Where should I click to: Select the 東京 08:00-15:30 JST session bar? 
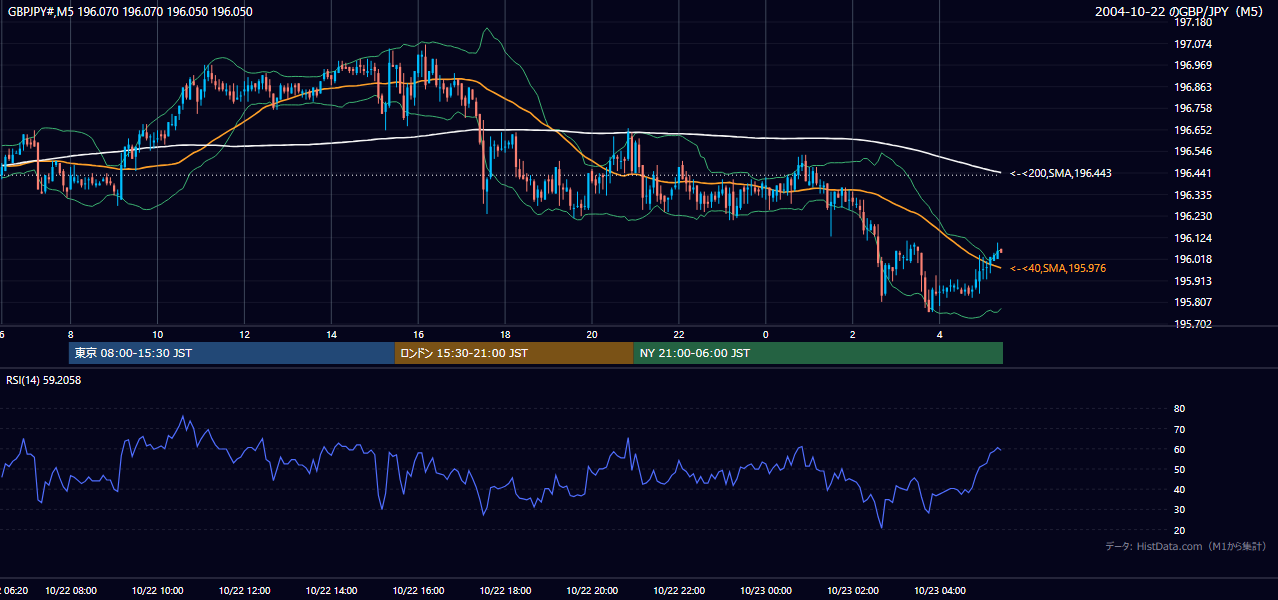point(232,353)
